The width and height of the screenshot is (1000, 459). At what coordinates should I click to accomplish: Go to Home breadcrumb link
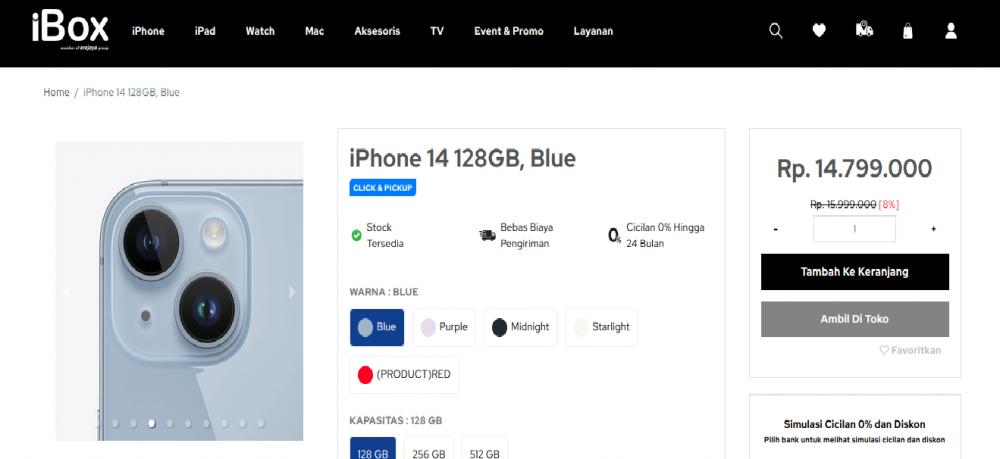(x=56, y=92)
